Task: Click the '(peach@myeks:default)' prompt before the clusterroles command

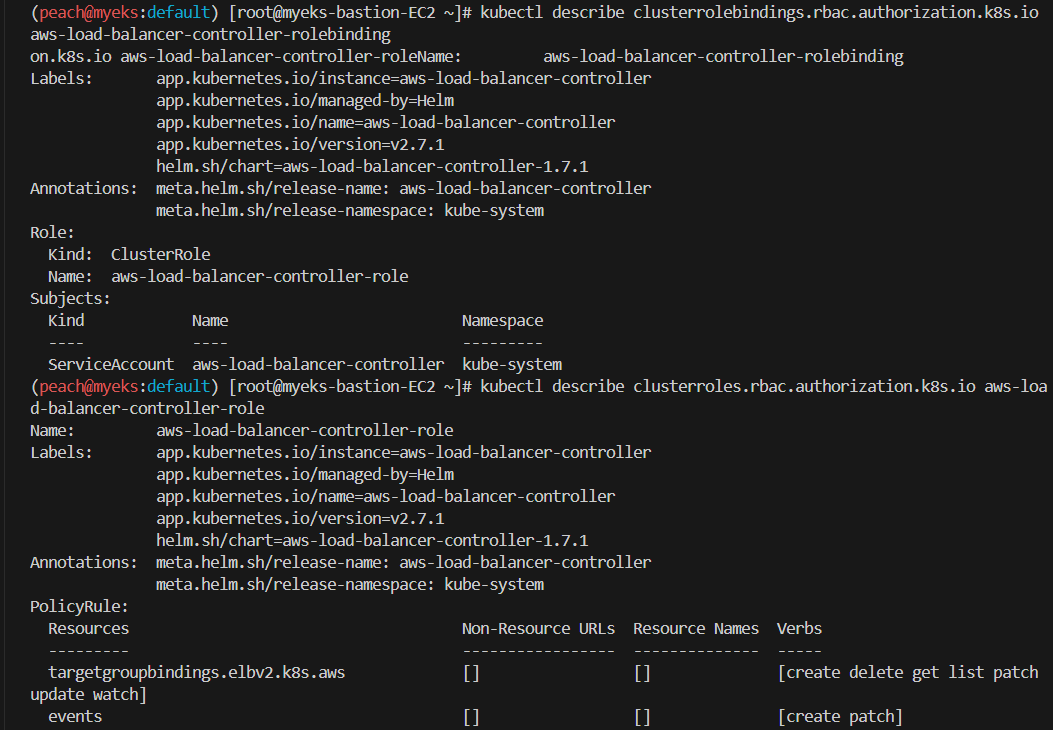Action: [x=125, y=387]
